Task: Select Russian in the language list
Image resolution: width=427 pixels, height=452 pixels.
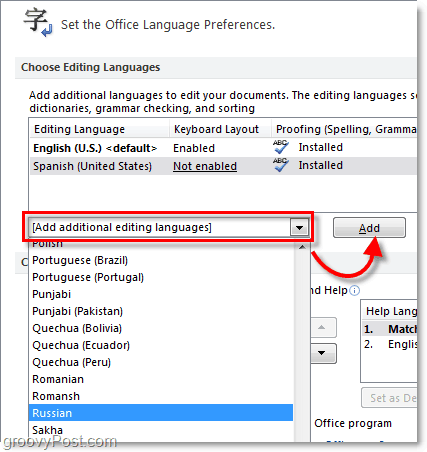Action: 161,413
